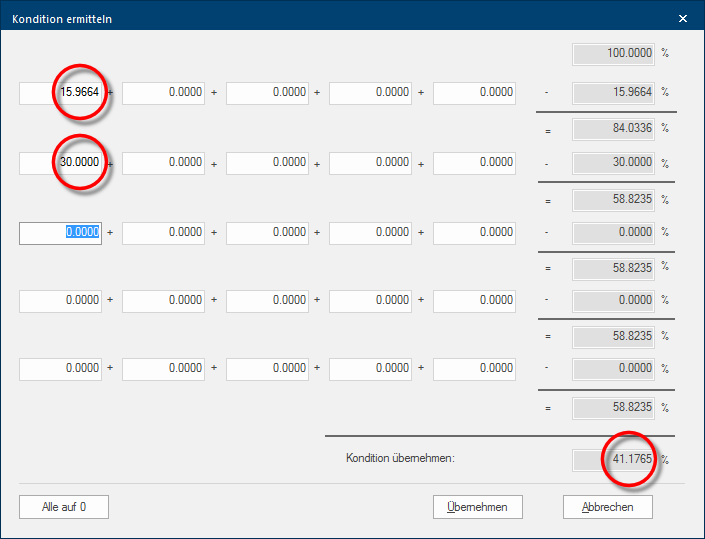The image size is (705, 539).
Task: Click the fourth input field in the third row
Action: [370, 232]
